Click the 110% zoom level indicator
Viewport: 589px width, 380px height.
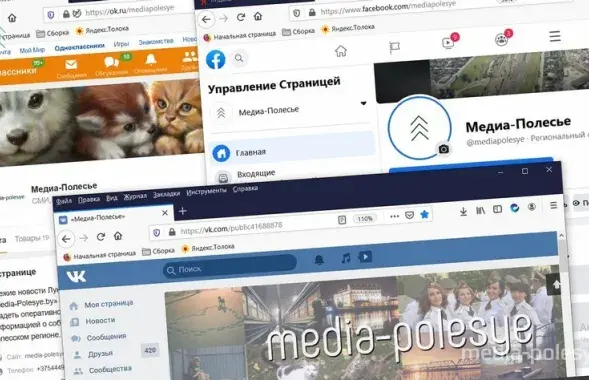pos(365,219)
